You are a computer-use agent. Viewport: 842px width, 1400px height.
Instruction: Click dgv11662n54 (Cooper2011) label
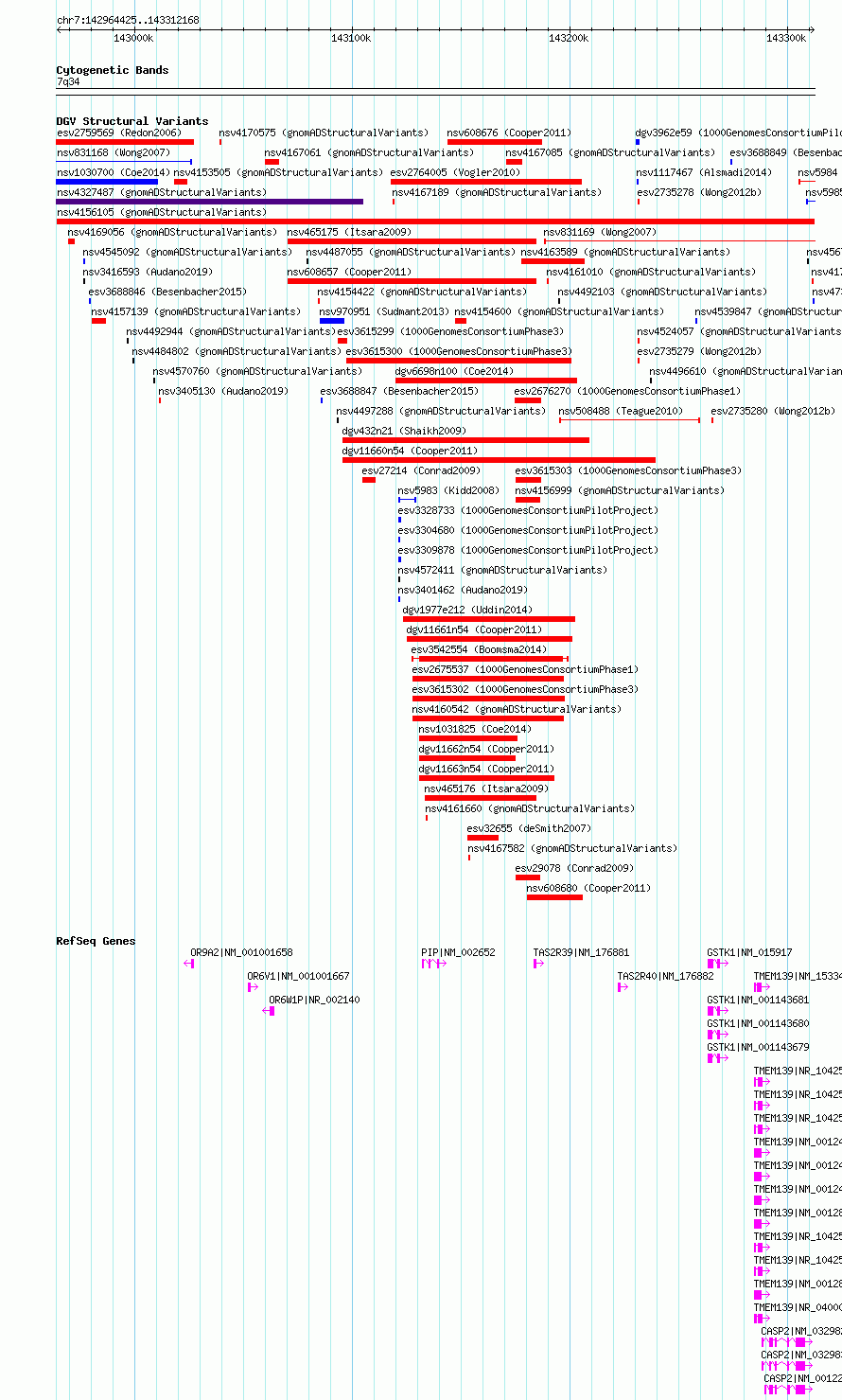(486, 750)
